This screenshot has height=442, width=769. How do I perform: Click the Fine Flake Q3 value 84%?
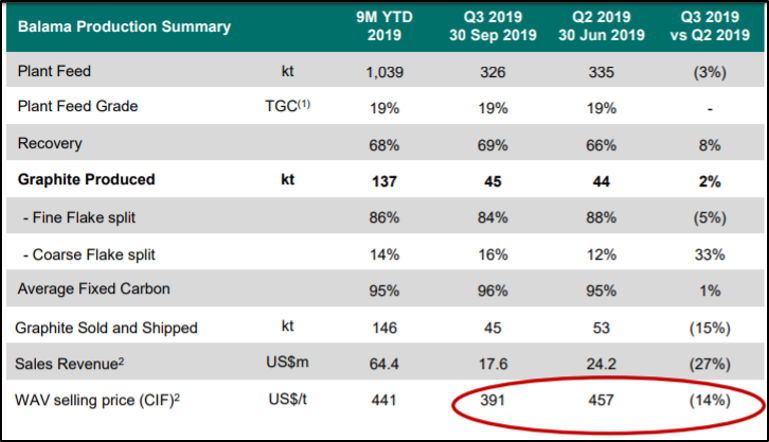tap(493, 218)
